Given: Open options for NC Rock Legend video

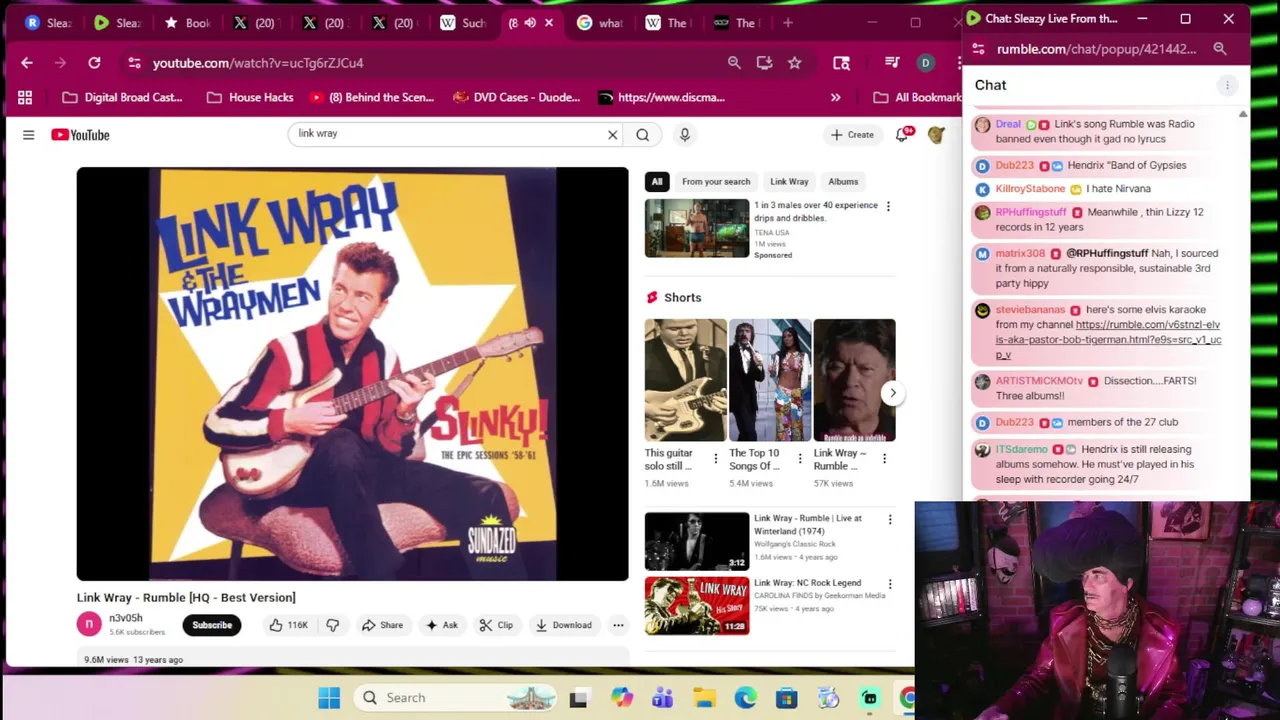Looking at the screenshot, I should 890,584.
